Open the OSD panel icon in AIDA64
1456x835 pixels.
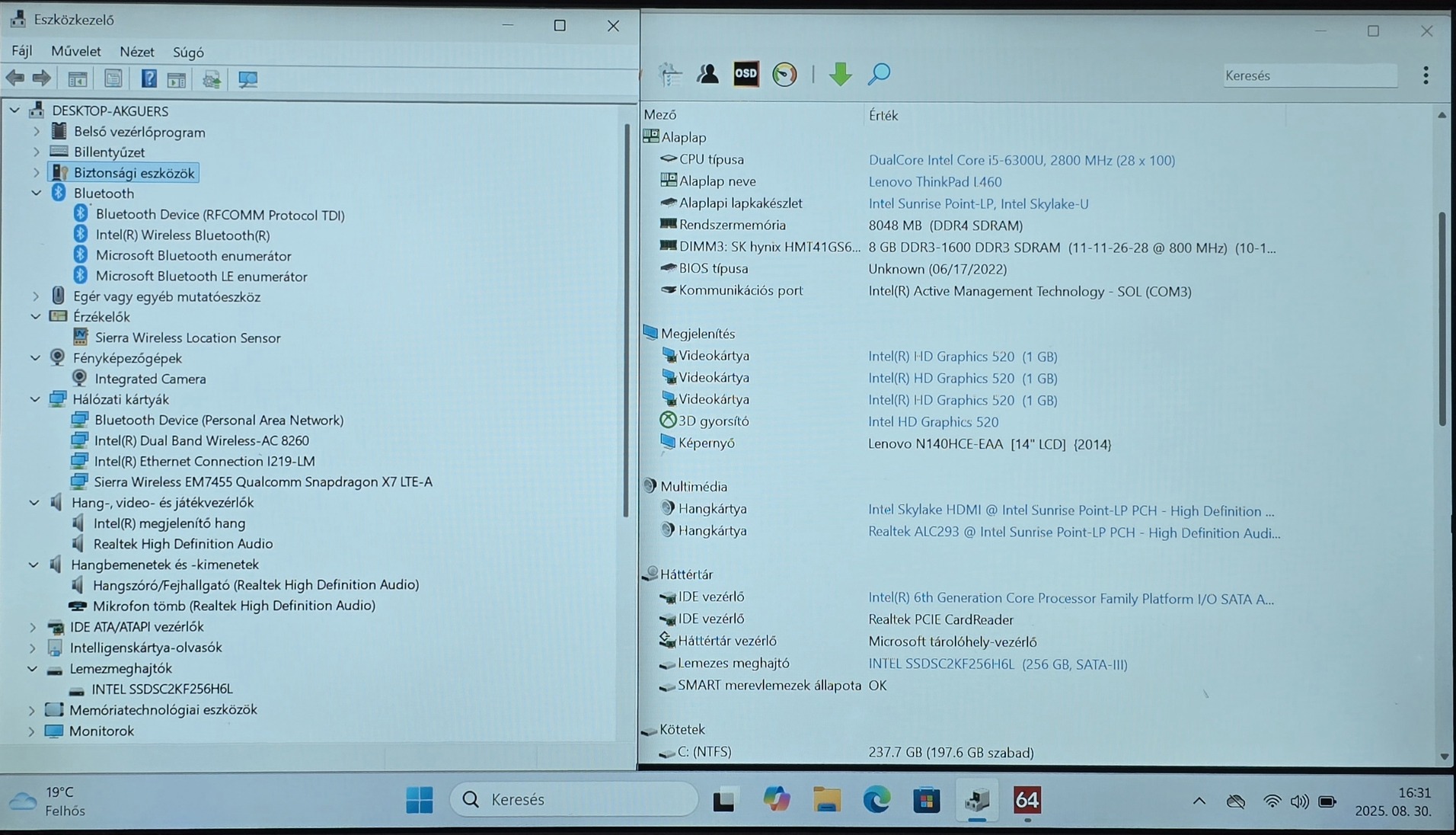(x=746, y=74)
